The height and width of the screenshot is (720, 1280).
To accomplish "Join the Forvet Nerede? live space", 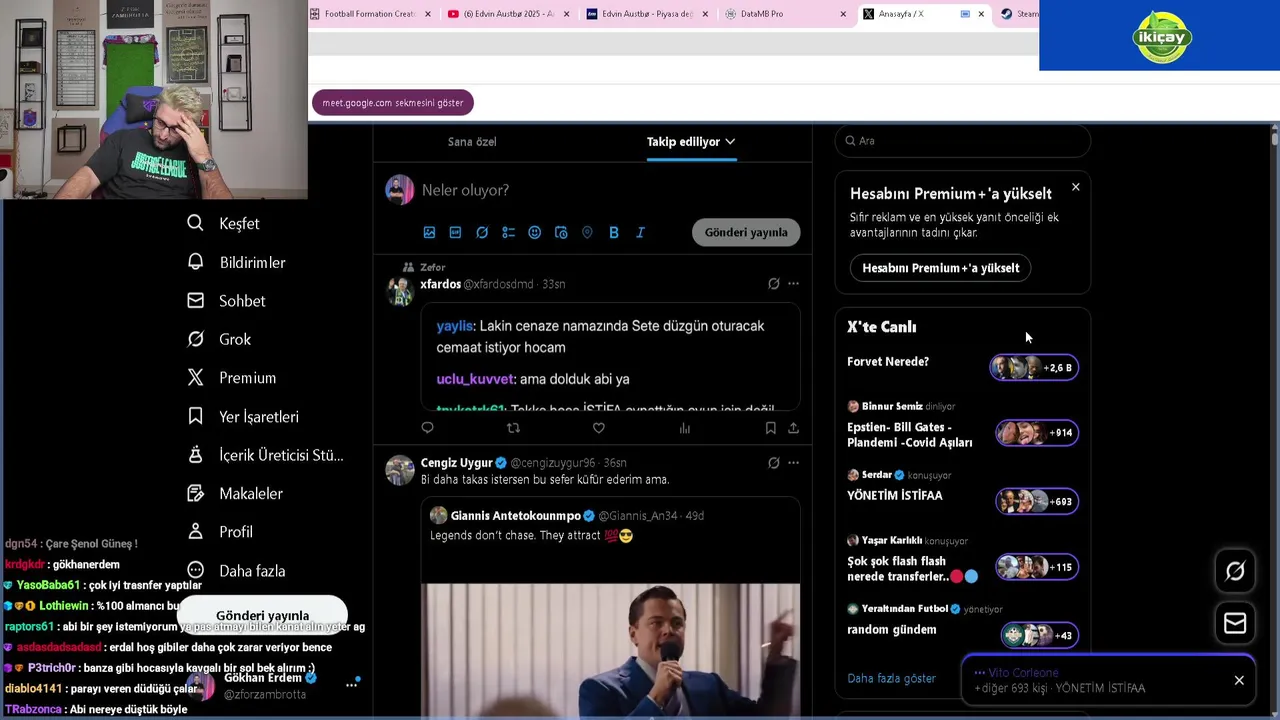I will [962, 367].
